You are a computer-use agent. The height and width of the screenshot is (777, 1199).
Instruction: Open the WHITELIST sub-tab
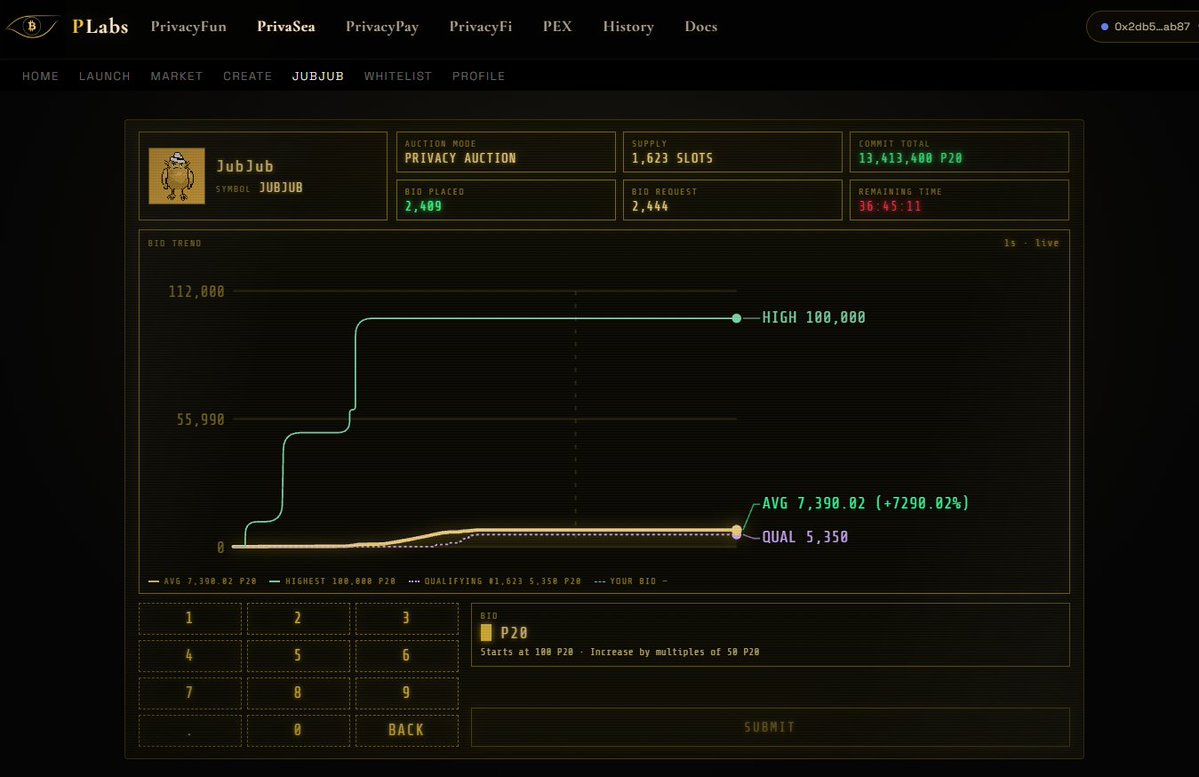tap(398, 76)
